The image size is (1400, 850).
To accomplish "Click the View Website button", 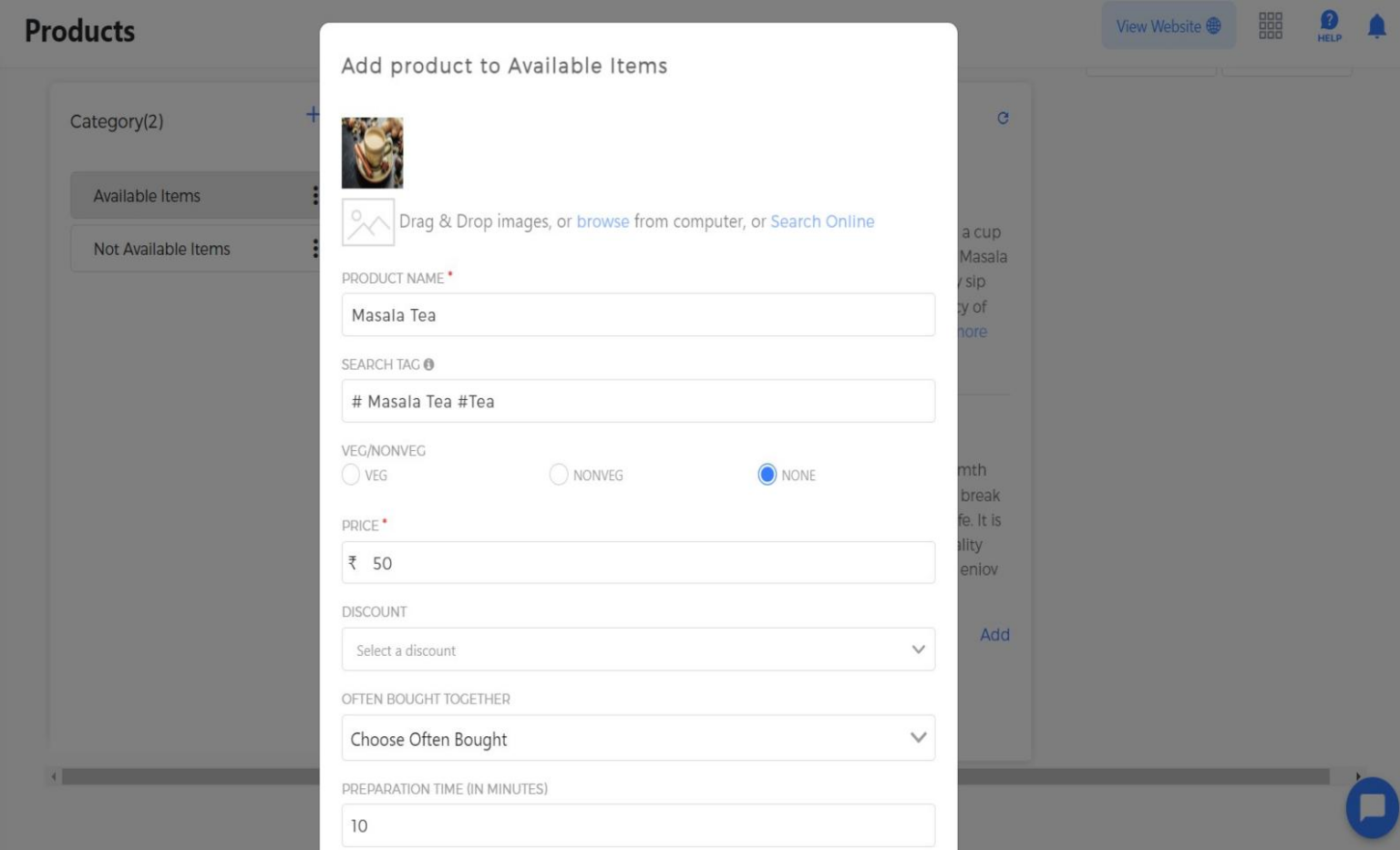I will click(1169, 26).
